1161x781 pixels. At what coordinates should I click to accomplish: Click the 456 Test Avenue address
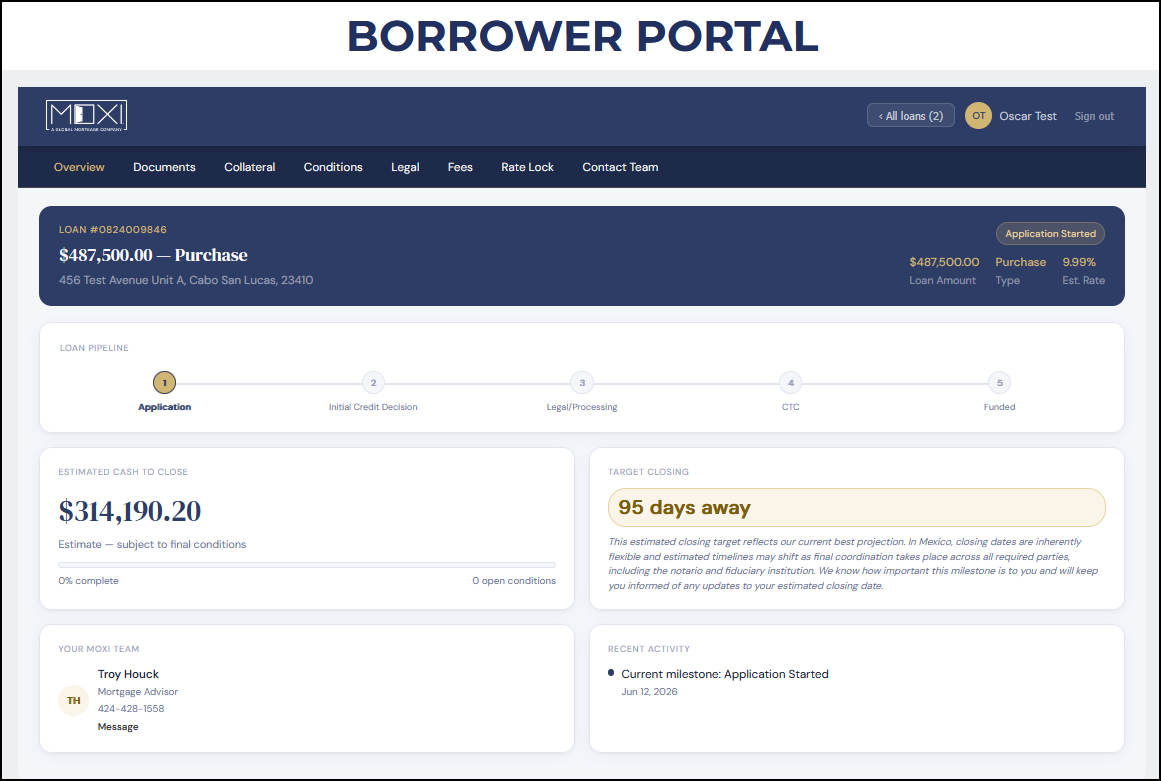(x=186, y=280)
